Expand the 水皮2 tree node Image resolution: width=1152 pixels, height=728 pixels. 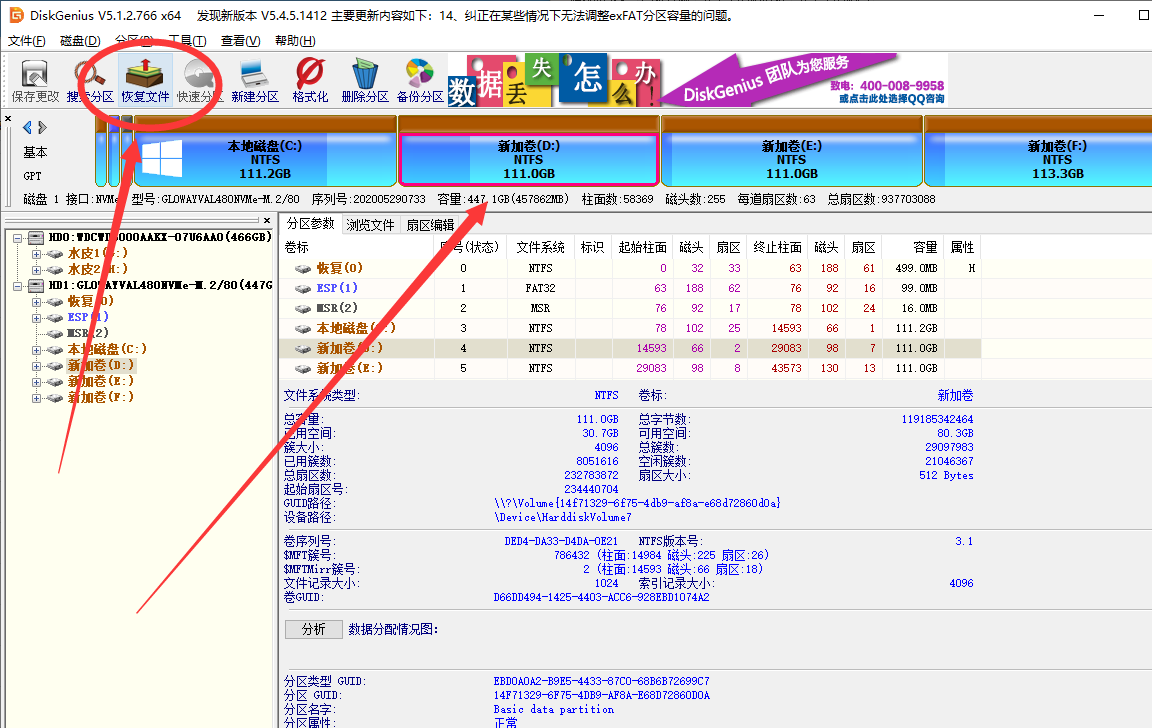pos(36,270)
